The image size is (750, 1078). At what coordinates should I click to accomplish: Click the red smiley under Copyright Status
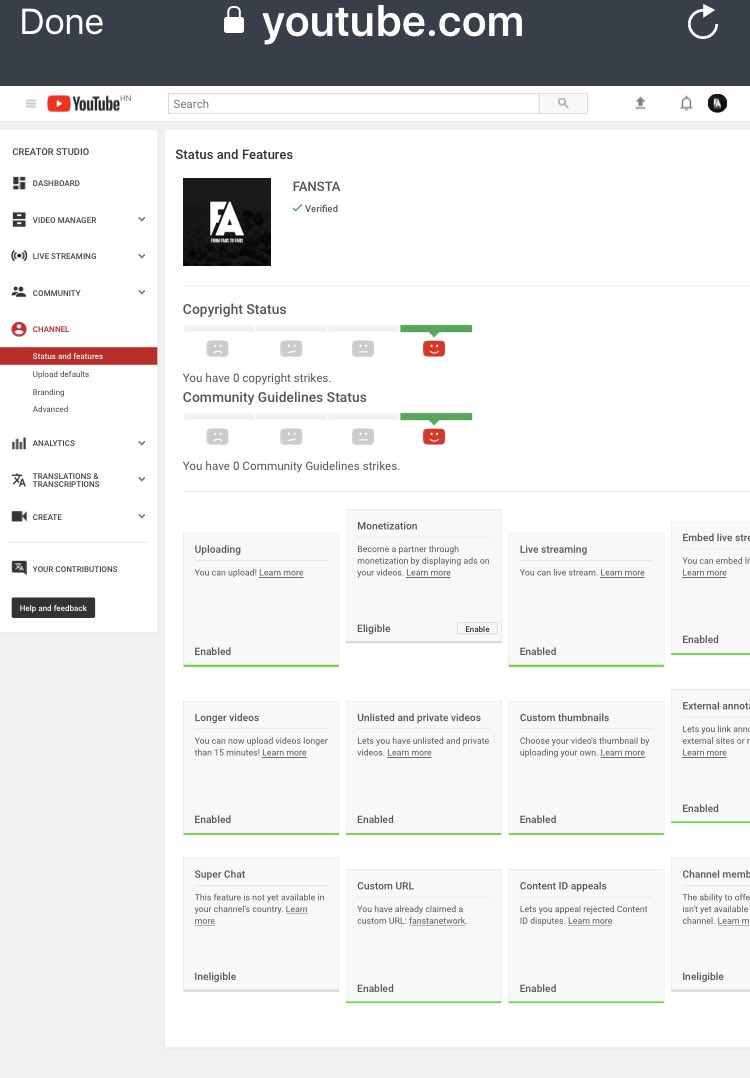click(434, 349)
